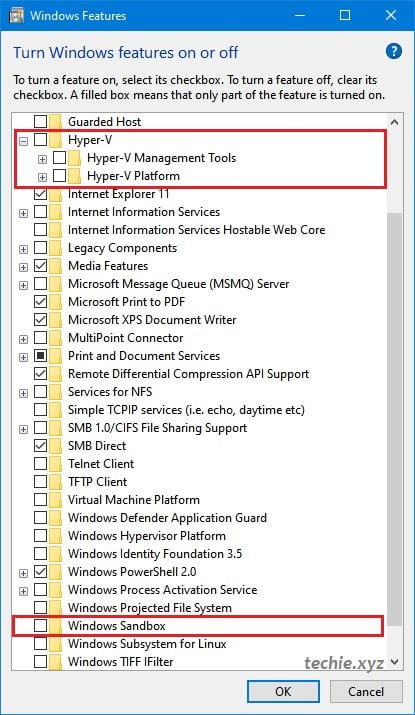Click the Windows Sandbox folder icon
This screenshot has height=715, width=415.
pos(55,626)
